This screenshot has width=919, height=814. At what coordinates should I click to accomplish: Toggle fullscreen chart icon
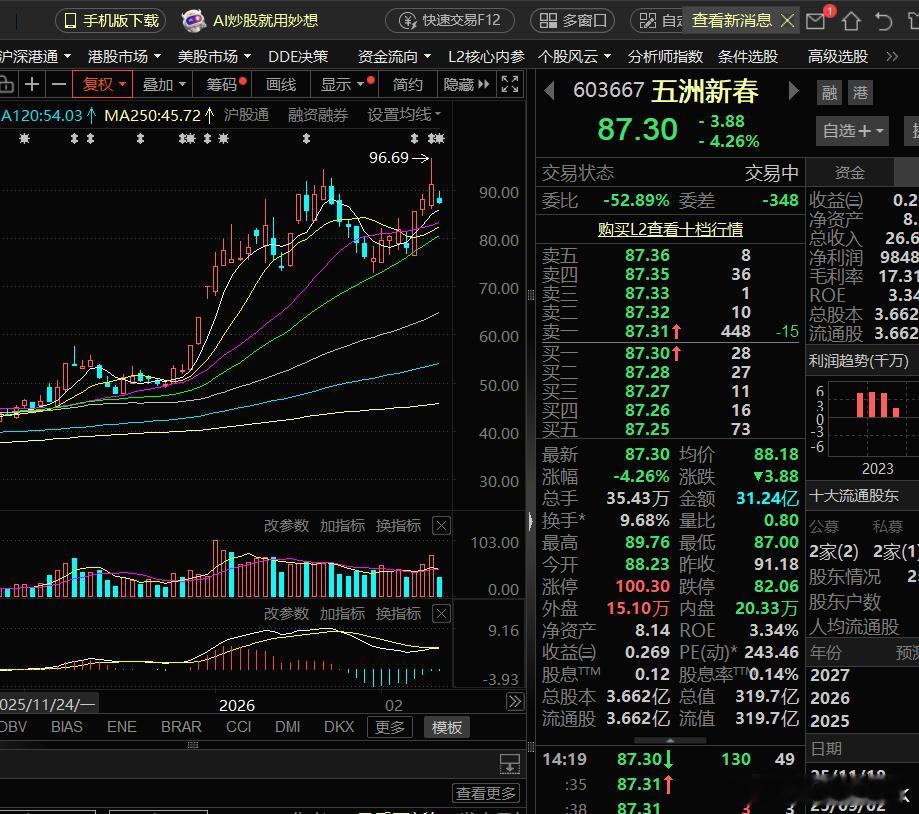(510, 84)
